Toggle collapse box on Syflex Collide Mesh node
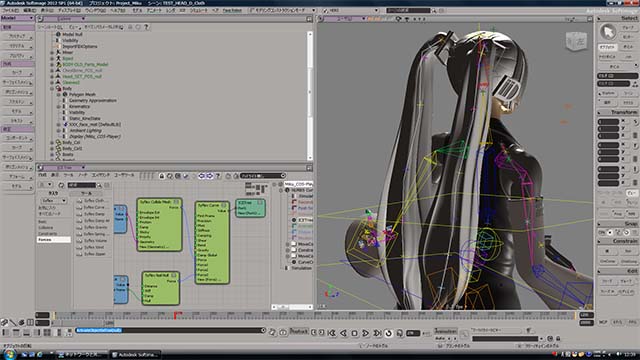This screenshot has width=640, height=360. (x=176, y=202)
